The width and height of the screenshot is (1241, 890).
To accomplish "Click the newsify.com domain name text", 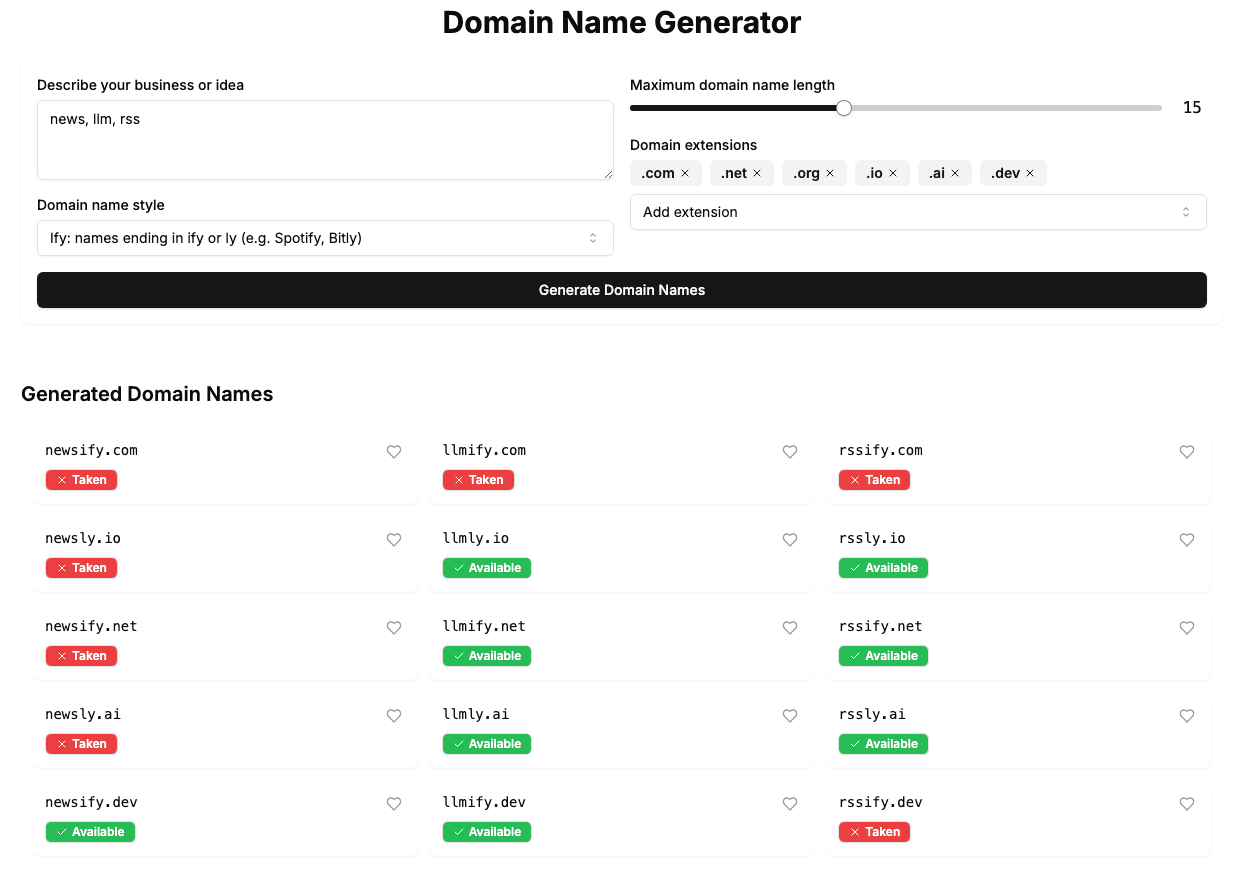I will 91,450.
